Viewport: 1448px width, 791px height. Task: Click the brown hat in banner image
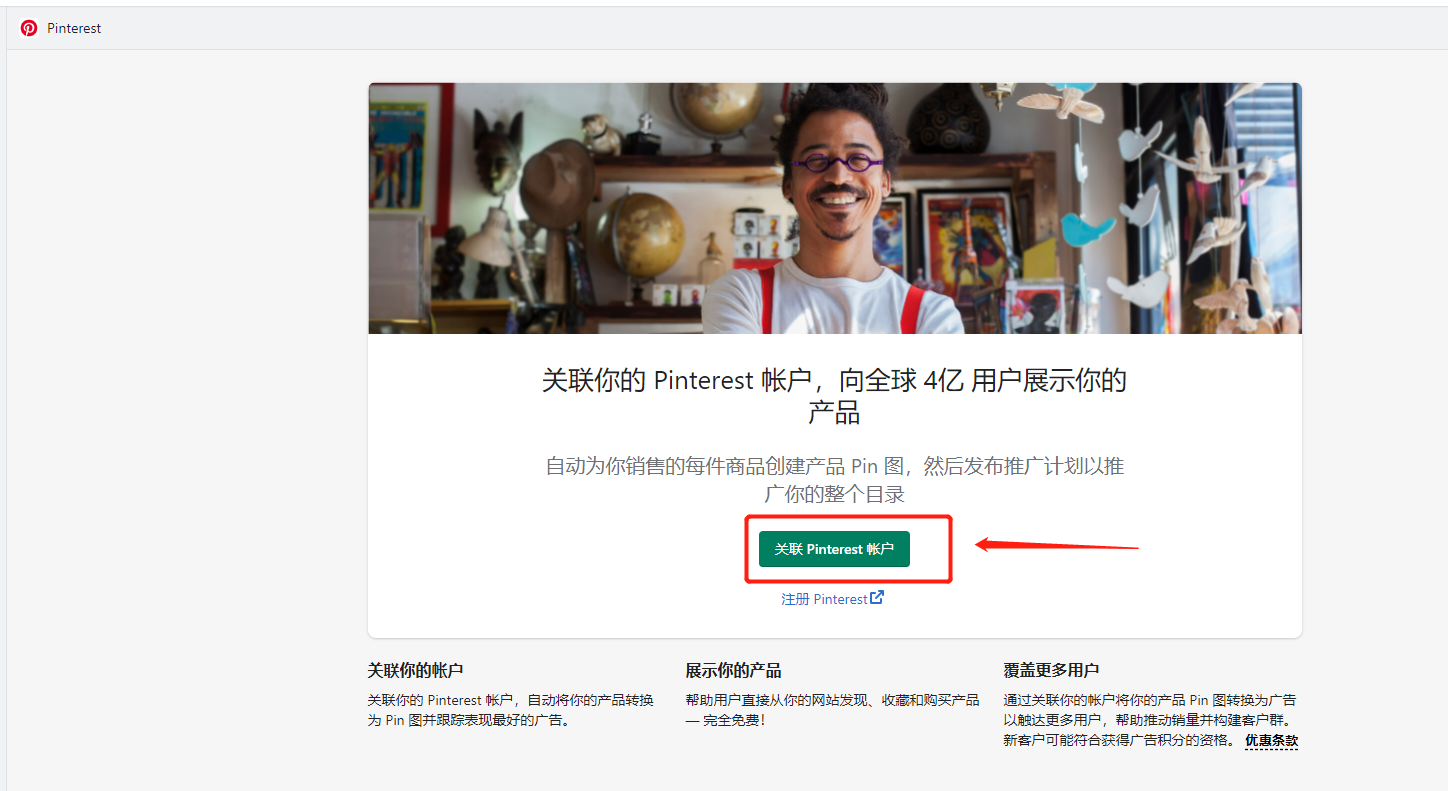coord(556,183)
